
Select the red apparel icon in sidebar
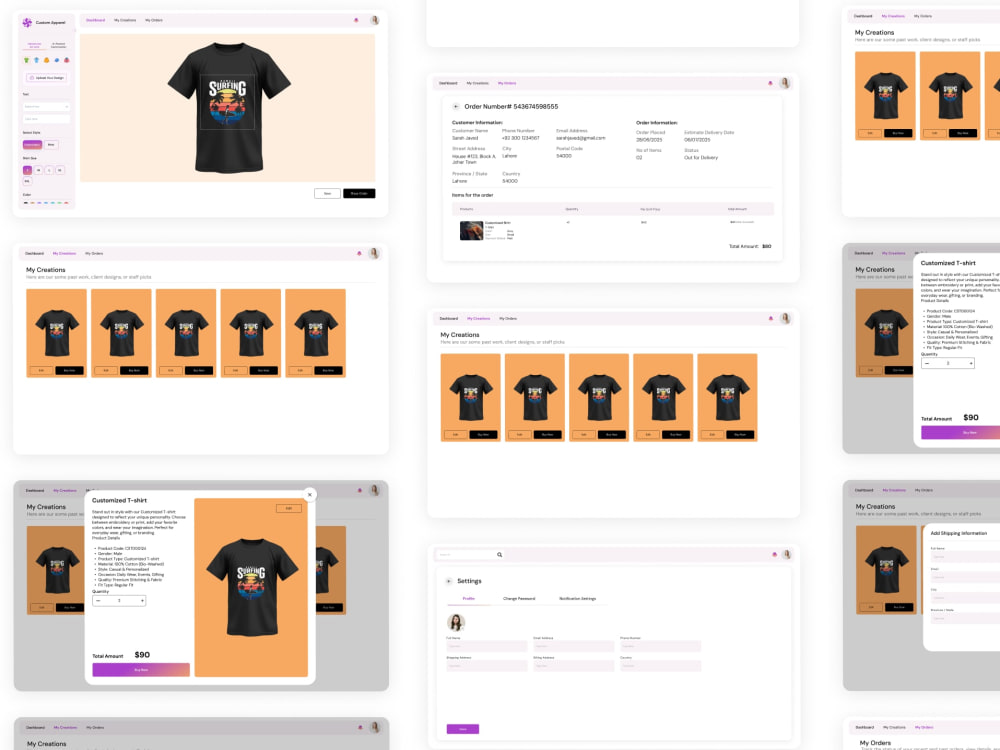coord(66,60)
